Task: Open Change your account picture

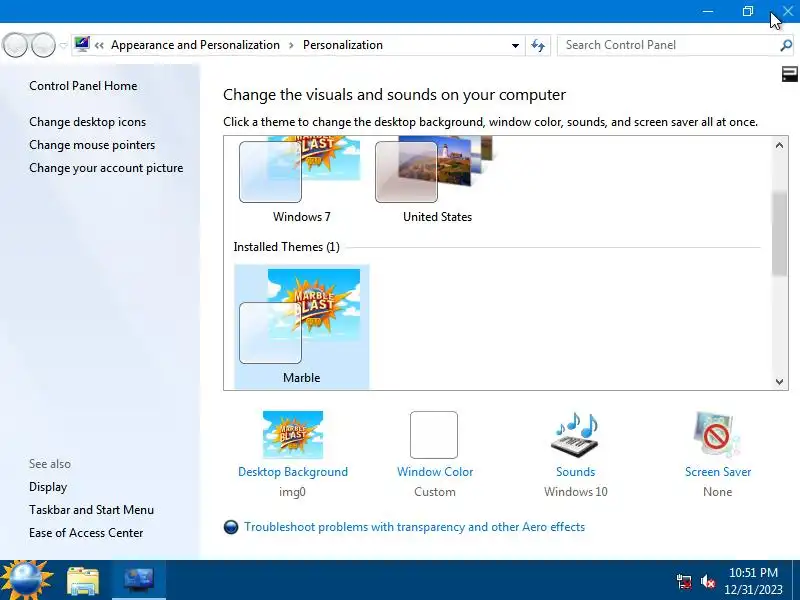Action: point(106,168)
